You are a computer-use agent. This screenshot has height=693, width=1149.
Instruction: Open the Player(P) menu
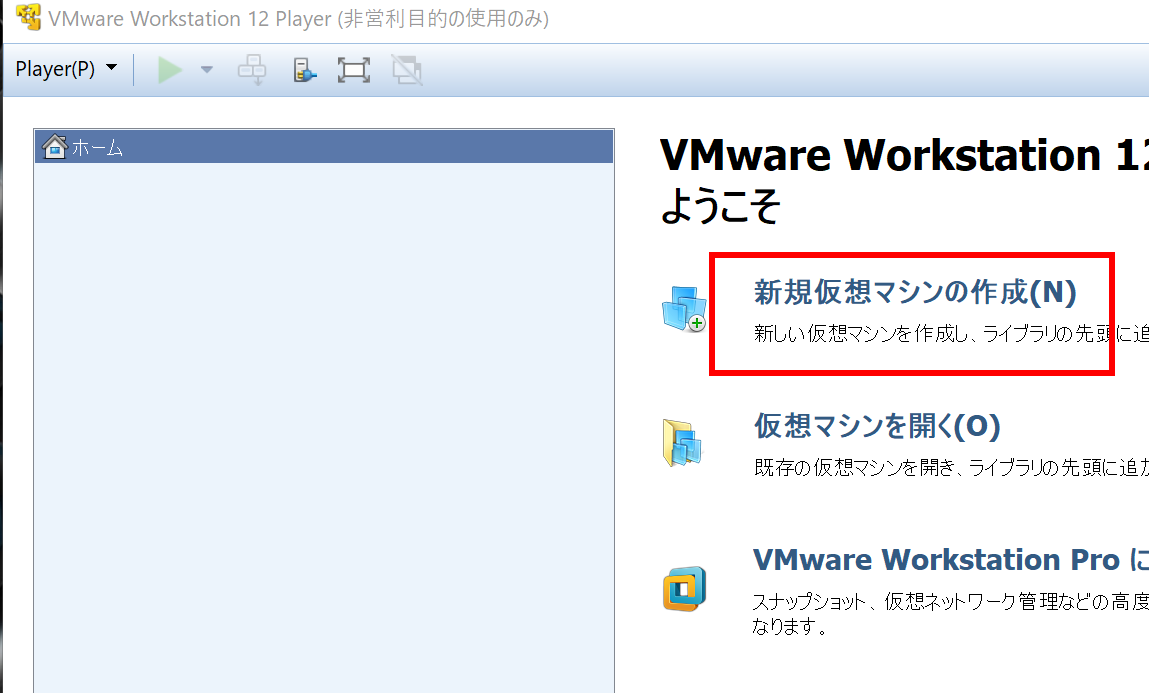click(66, 69)
